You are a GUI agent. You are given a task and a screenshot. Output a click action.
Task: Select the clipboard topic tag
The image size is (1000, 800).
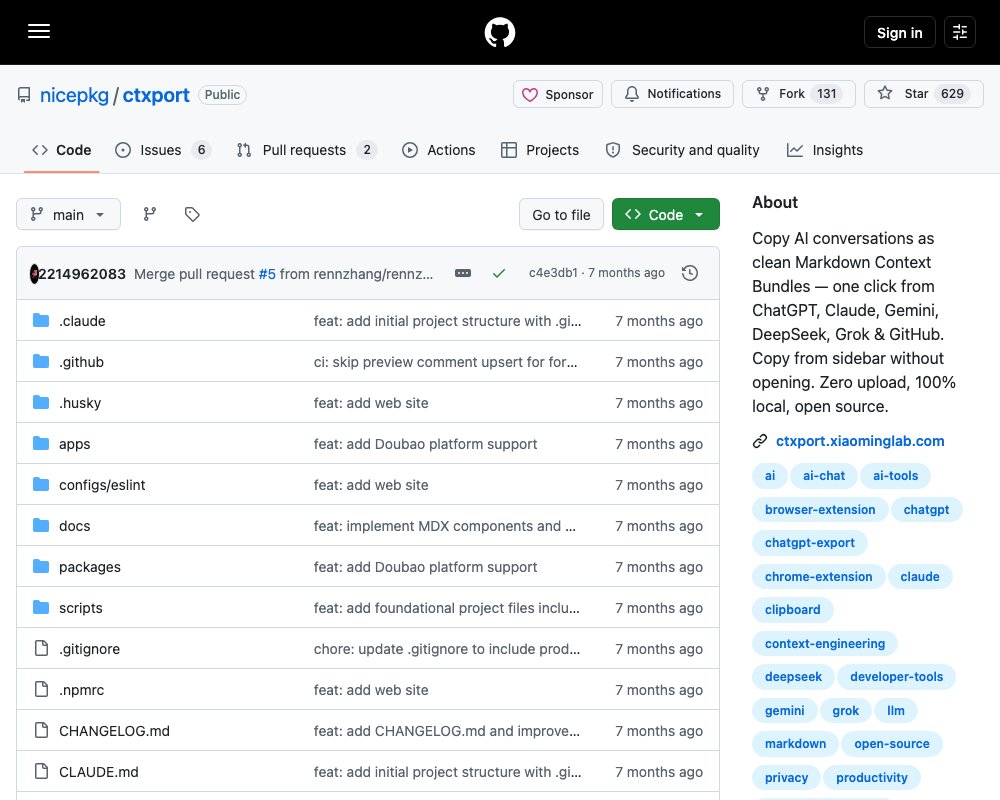click(x=793, y=609)
